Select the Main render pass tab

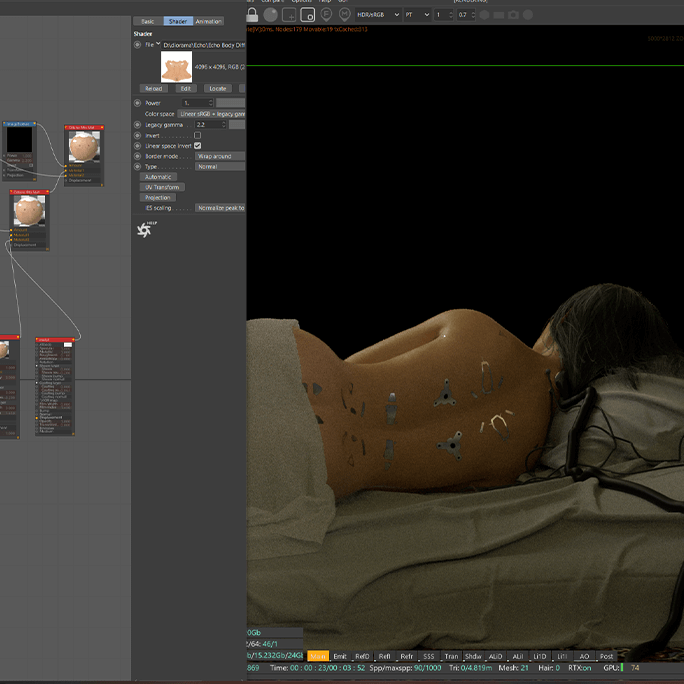click(x=318, y=656)
